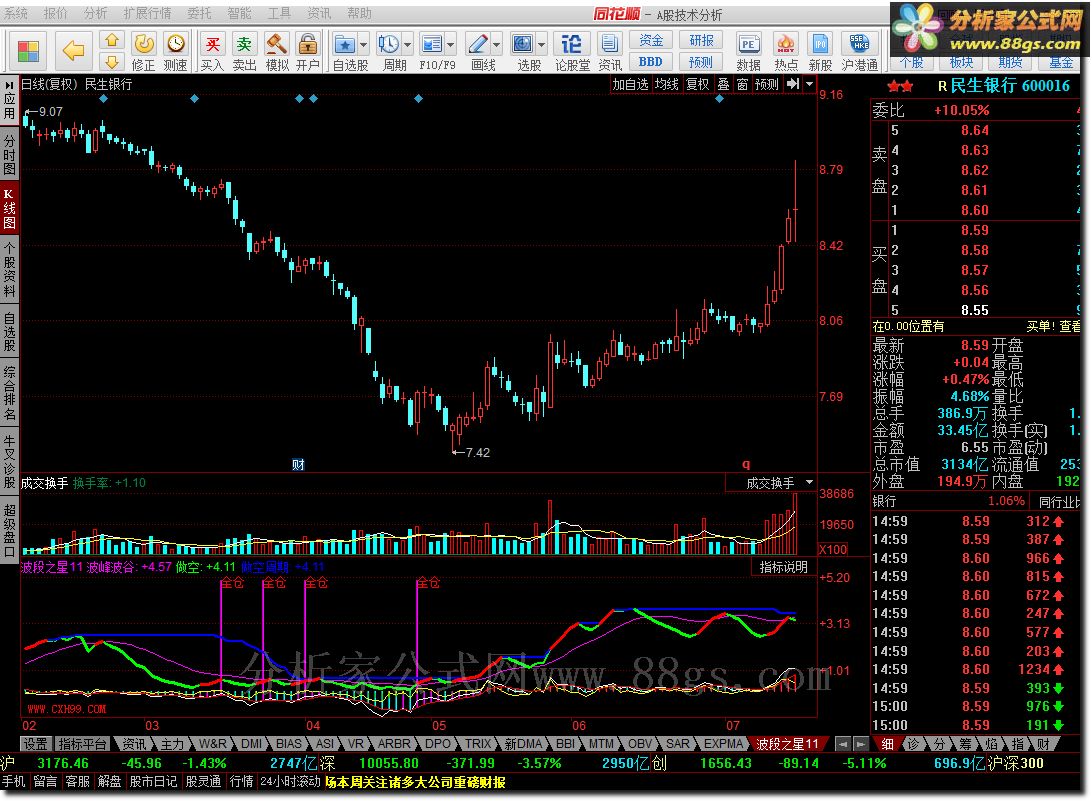Viewport: 1092px width, 801px height.
Task: Select the MACD-style W&R indicator tab
Action: [212, 744]
